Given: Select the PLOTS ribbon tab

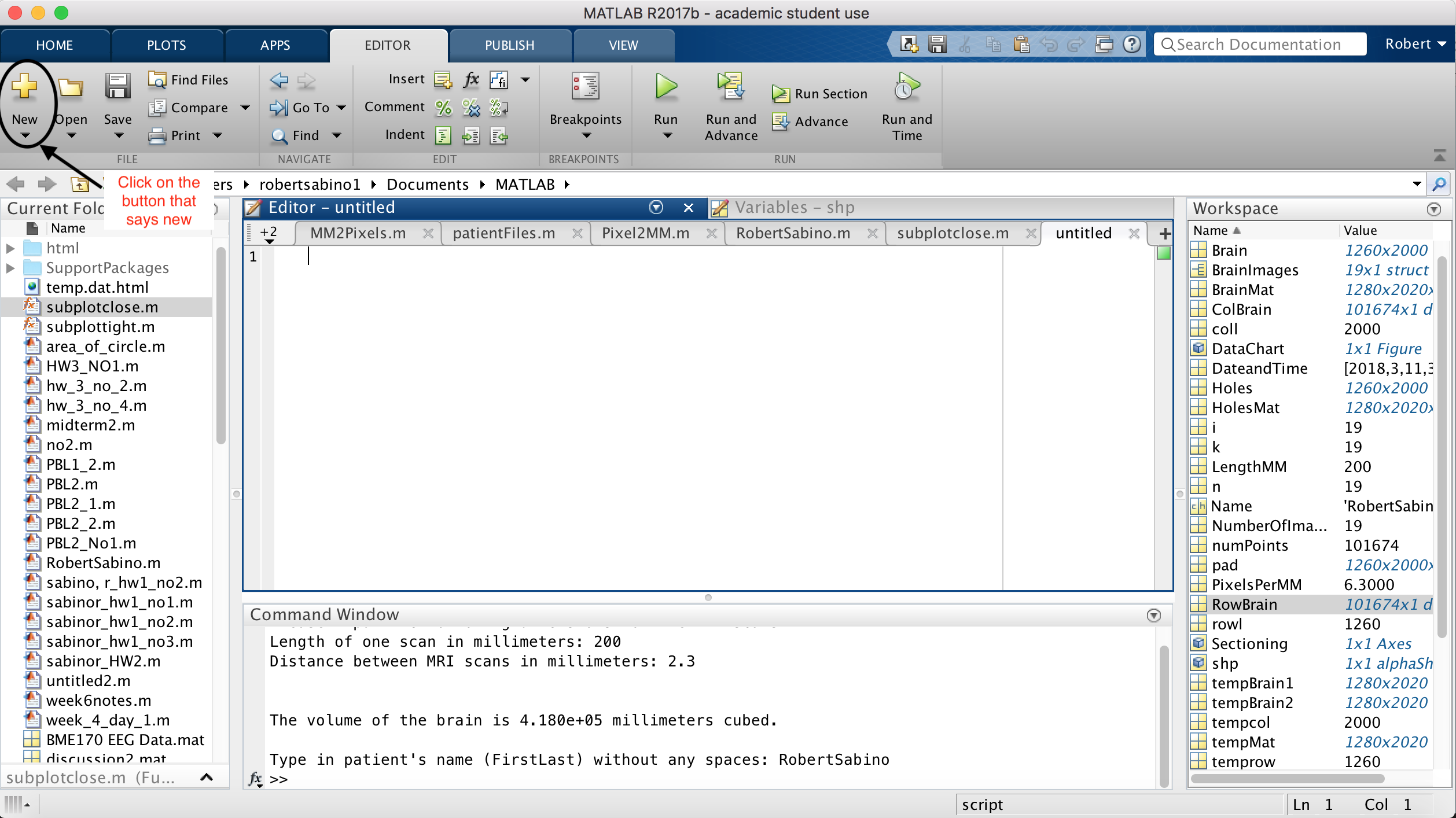Looking at the screenshot, I should (x=165, y=45).
